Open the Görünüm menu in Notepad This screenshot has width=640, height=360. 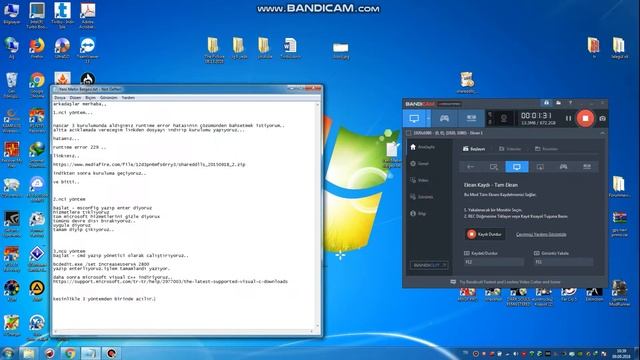pos(109,98)
